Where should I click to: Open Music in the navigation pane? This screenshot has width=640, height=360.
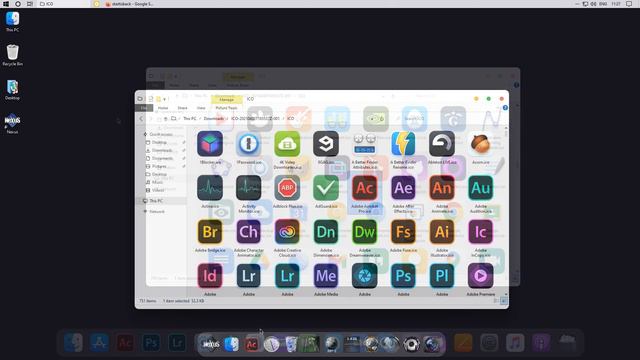(x=157, y=182)
